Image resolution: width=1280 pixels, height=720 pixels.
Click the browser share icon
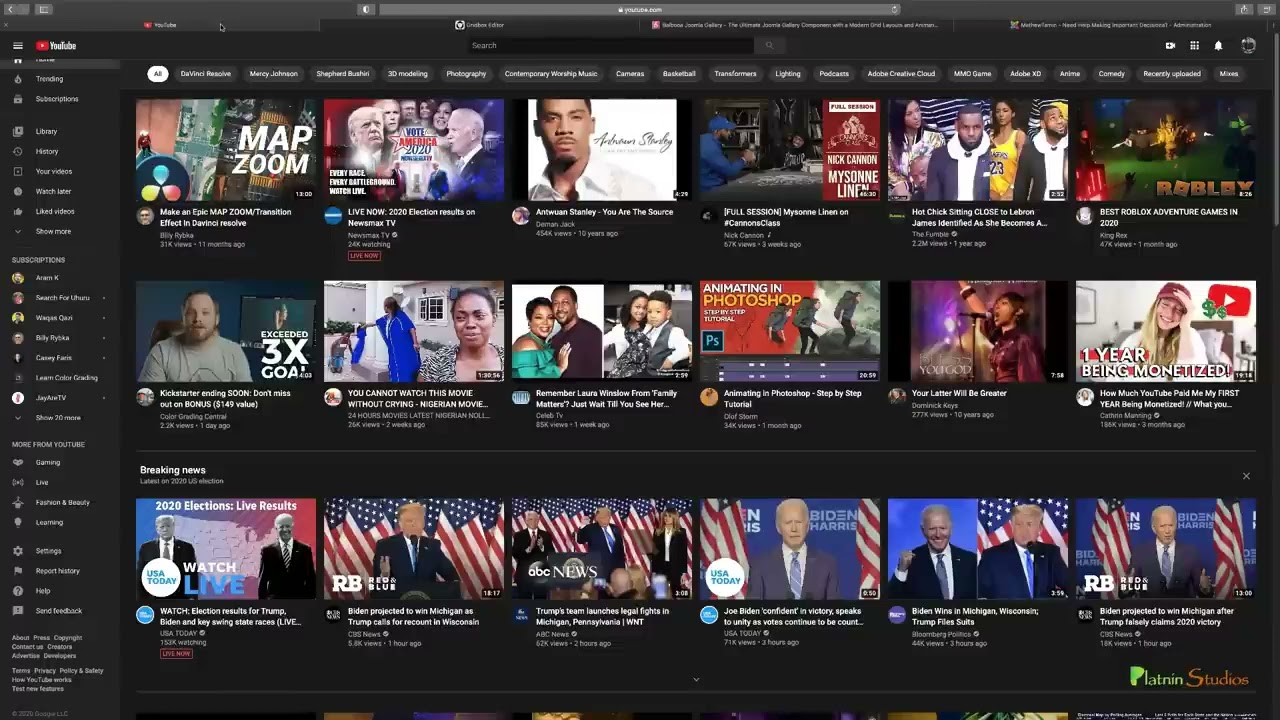[x=1244, y=9]
